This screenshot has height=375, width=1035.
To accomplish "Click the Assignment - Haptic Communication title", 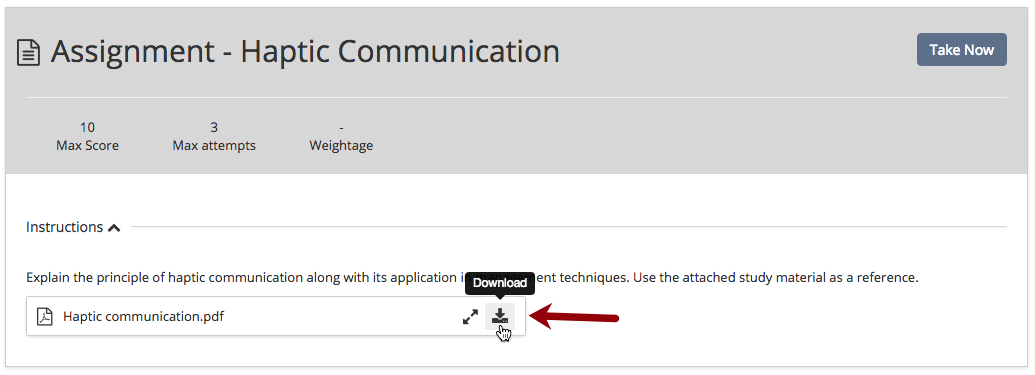I will [305, 51].
